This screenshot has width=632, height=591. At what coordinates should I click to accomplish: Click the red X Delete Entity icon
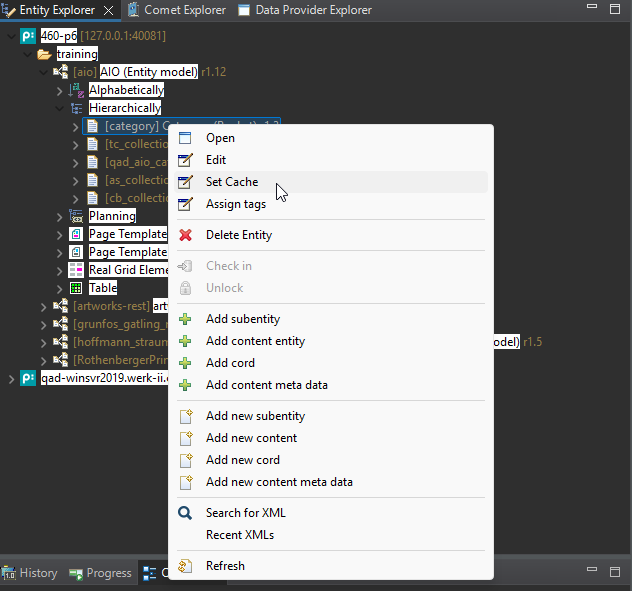[x=185, y=235]
